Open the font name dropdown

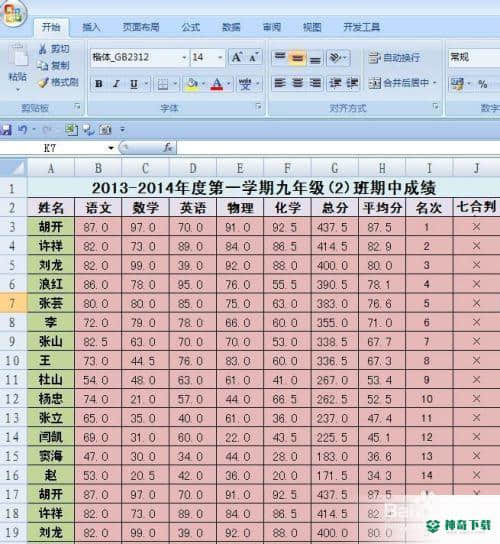pos(184,57)
